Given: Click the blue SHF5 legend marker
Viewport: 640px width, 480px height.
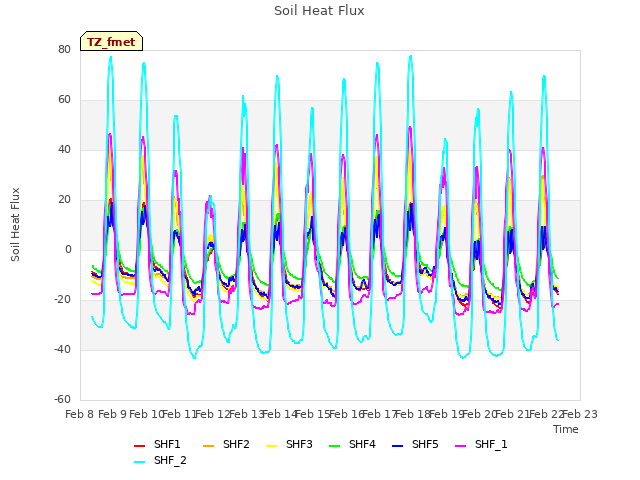Looking at the screenshot, I should (398, 446).
